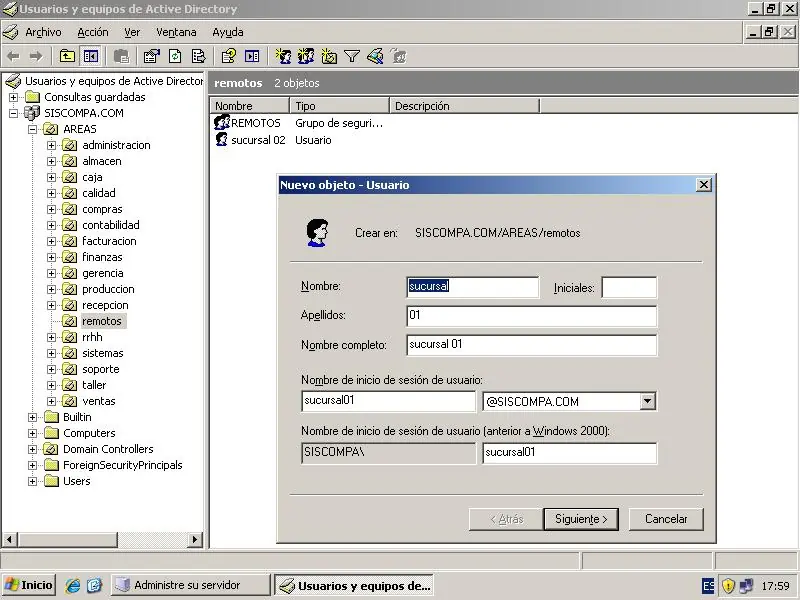Click the network connection tray icon

pos(746,586)
